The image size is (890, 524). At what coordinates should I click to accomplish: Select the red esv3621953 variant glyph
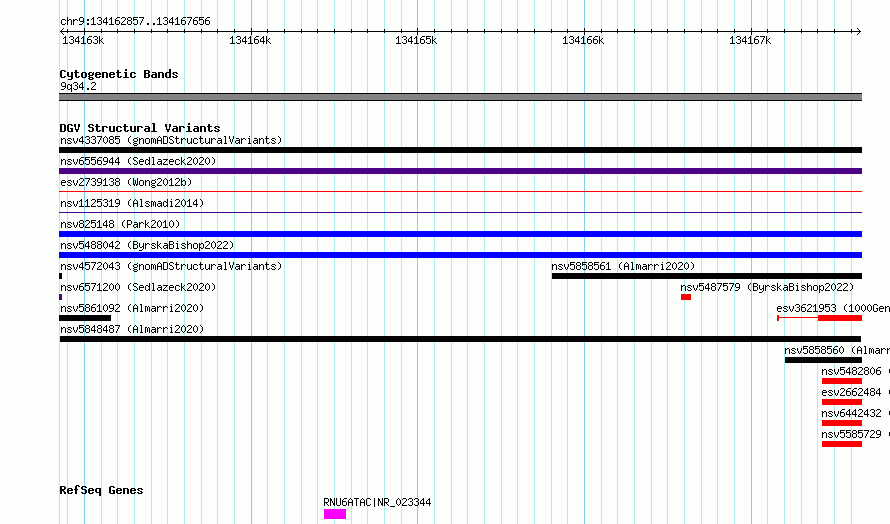[820, 318]
